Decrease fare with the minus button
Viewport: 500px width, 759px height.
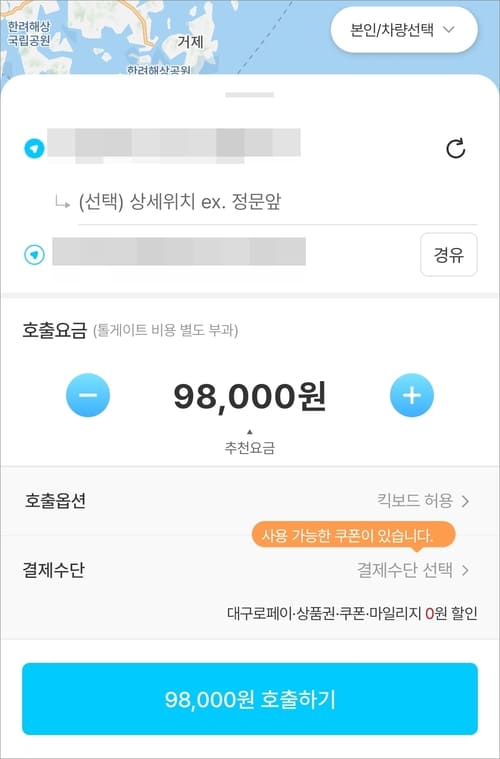click(x=88, y=395)
